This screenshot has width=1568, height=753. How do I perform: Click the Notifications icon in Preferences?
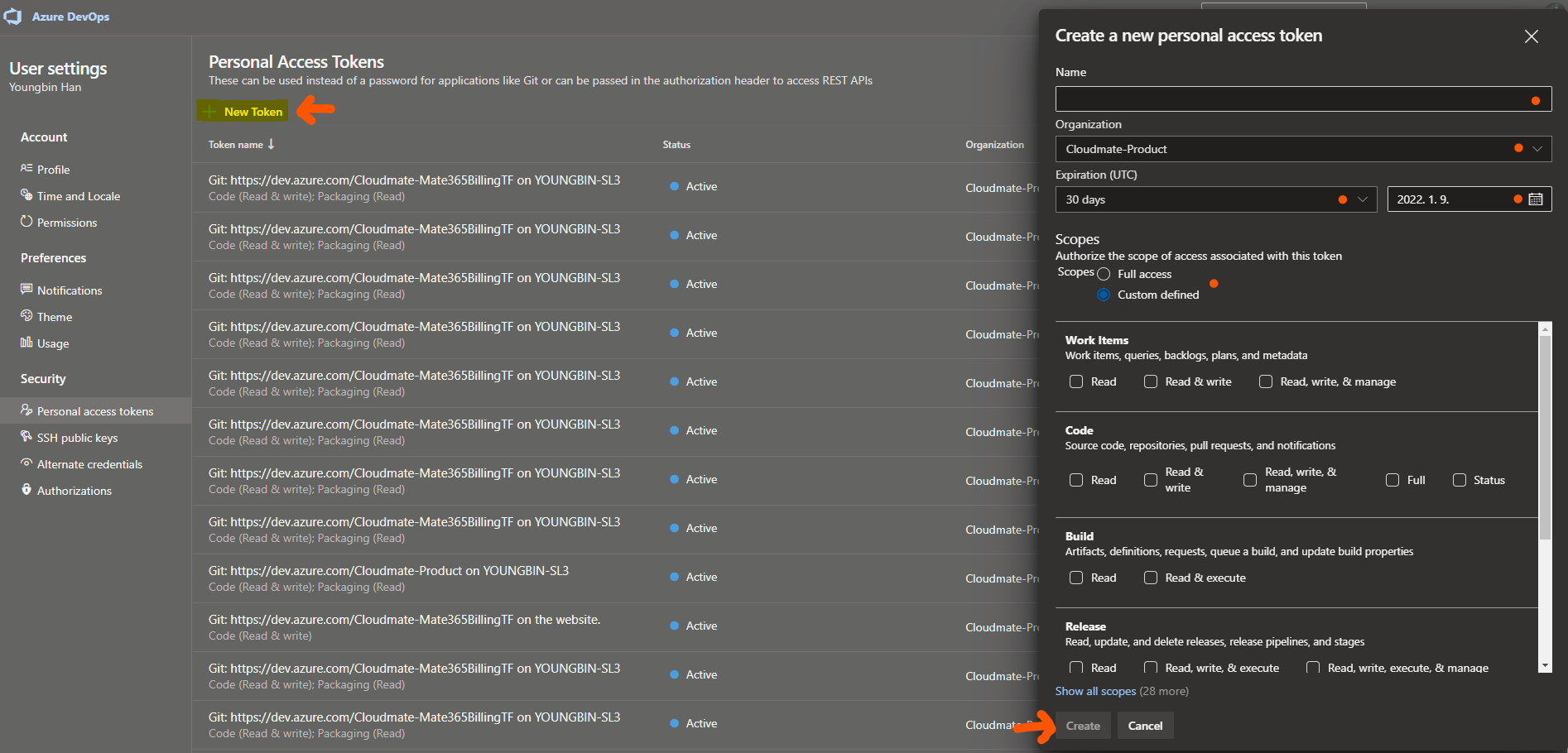pyautogui.click(x=26, y=290)
